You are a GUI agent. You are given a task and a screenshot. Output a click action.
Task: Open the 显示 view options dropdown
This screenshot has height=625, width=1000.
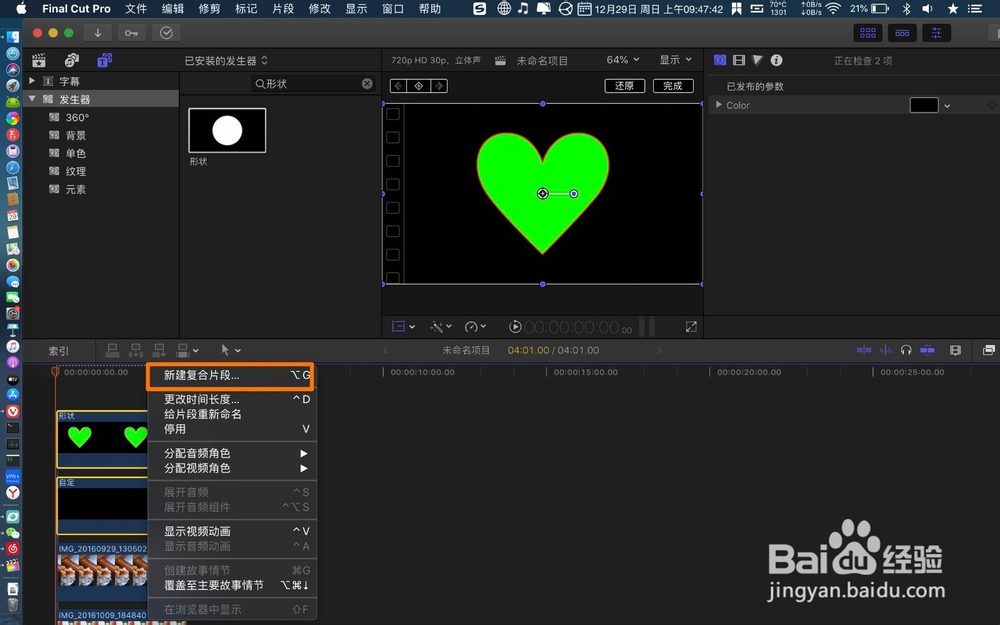tap(675, 59)
